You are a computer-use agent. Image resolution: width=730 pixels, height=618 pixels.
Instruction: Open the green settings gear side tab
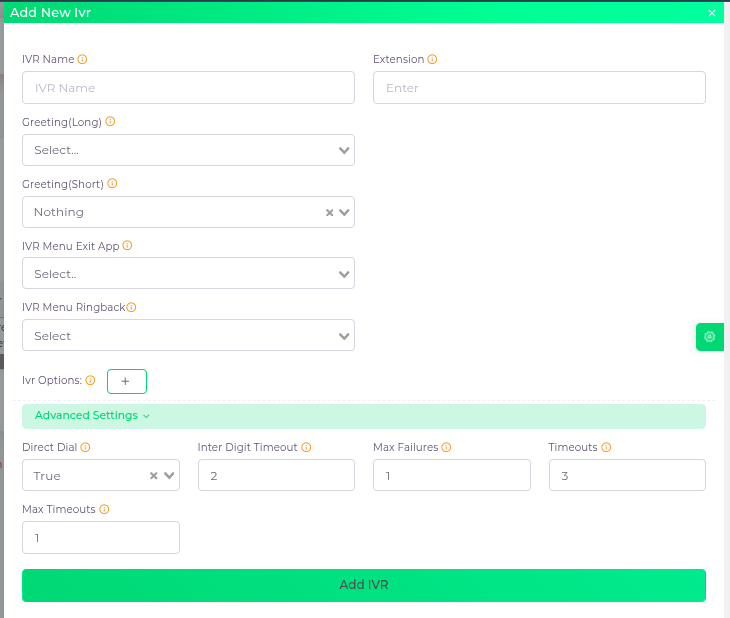coord(709,337)
